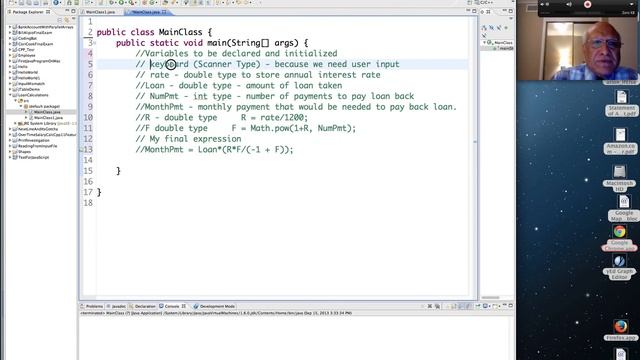Minimize the Package Explorer view

[67, 11]
